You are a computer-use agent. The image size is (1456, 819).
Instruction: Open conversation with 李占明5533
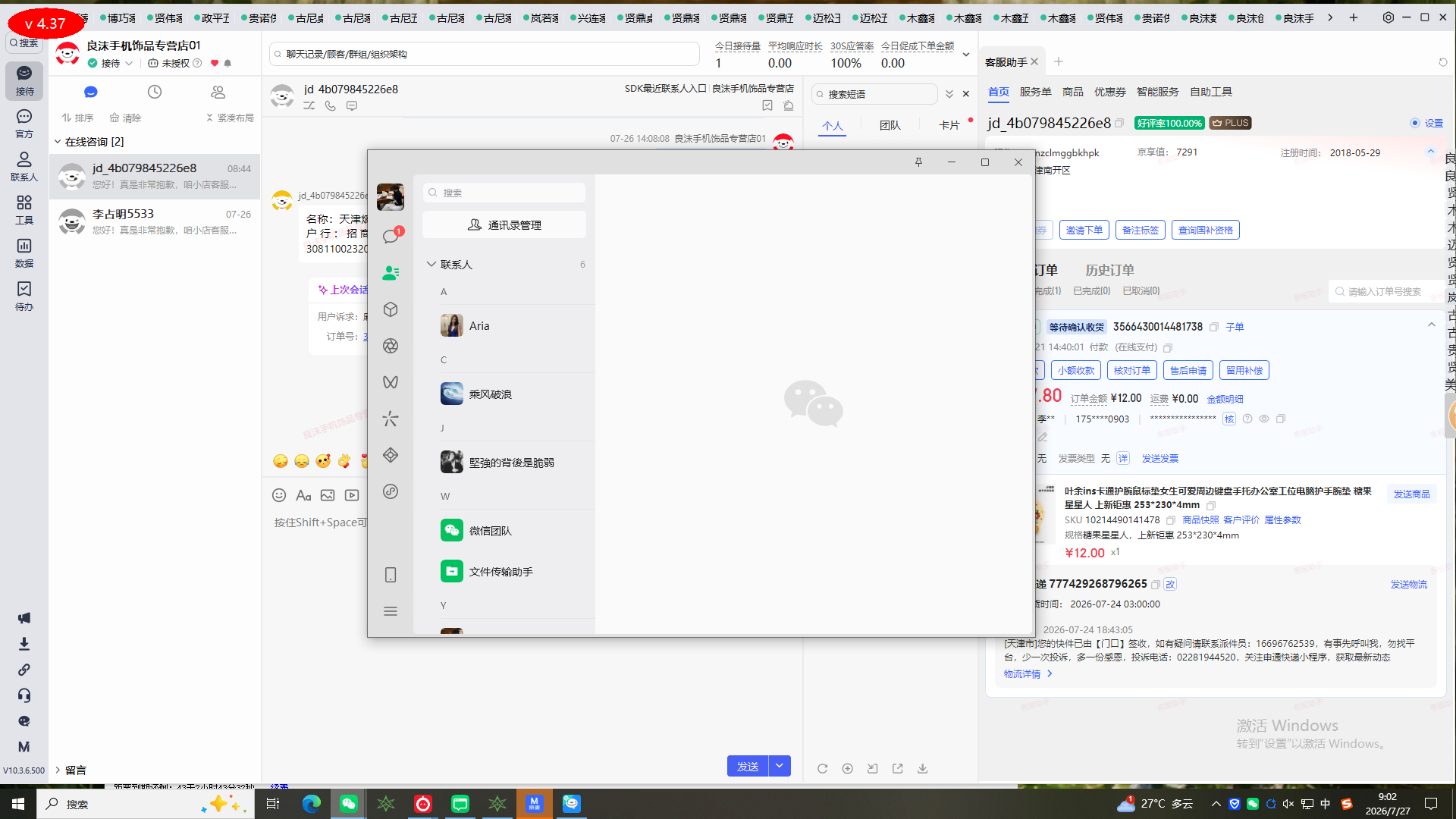(155, 221)
